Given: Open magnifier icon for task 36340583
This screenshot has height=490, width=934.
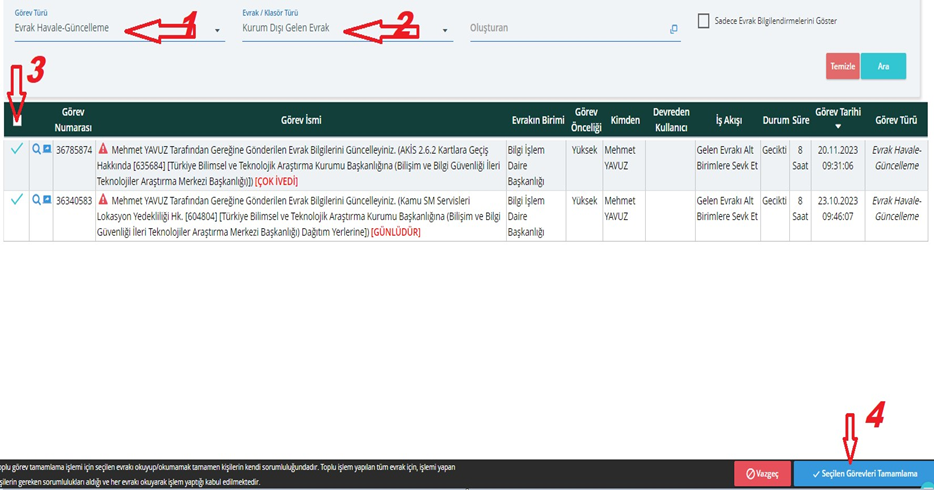Looking at the screenshot, I should (36, 200).
